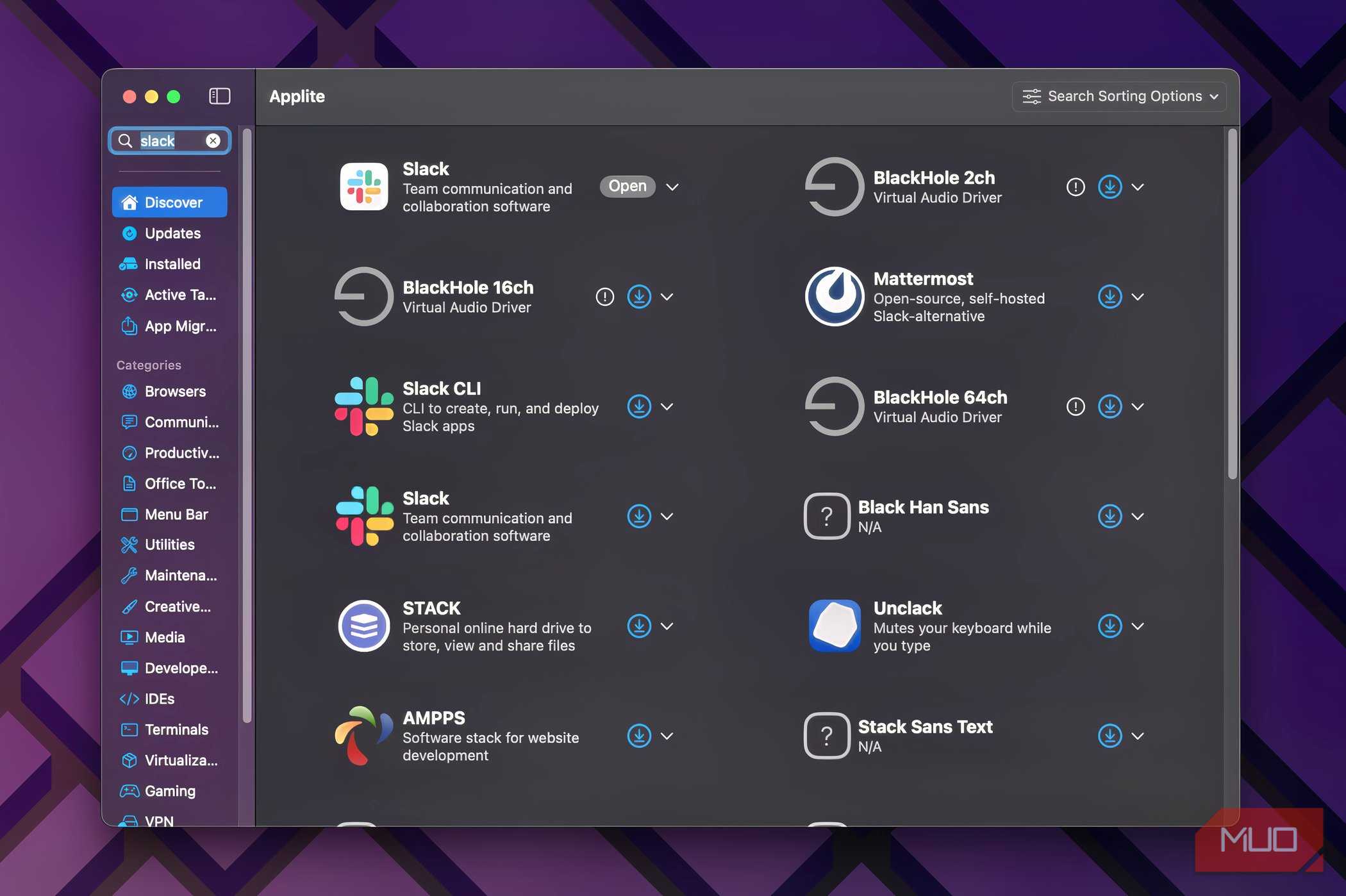The width and height of the screenshot is (1346, 896).
Task: Open Utilities category
Action: [170, 545]
